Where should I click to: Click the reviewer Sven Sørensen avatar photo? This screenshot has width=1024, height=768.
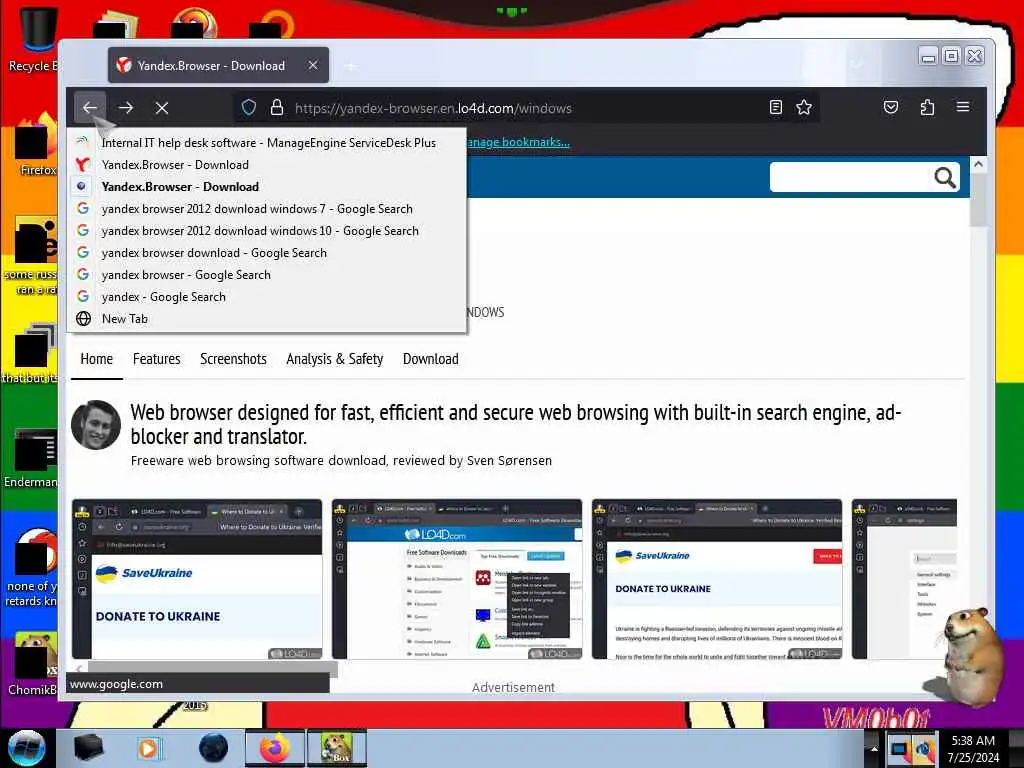click(x=96, y=424)
